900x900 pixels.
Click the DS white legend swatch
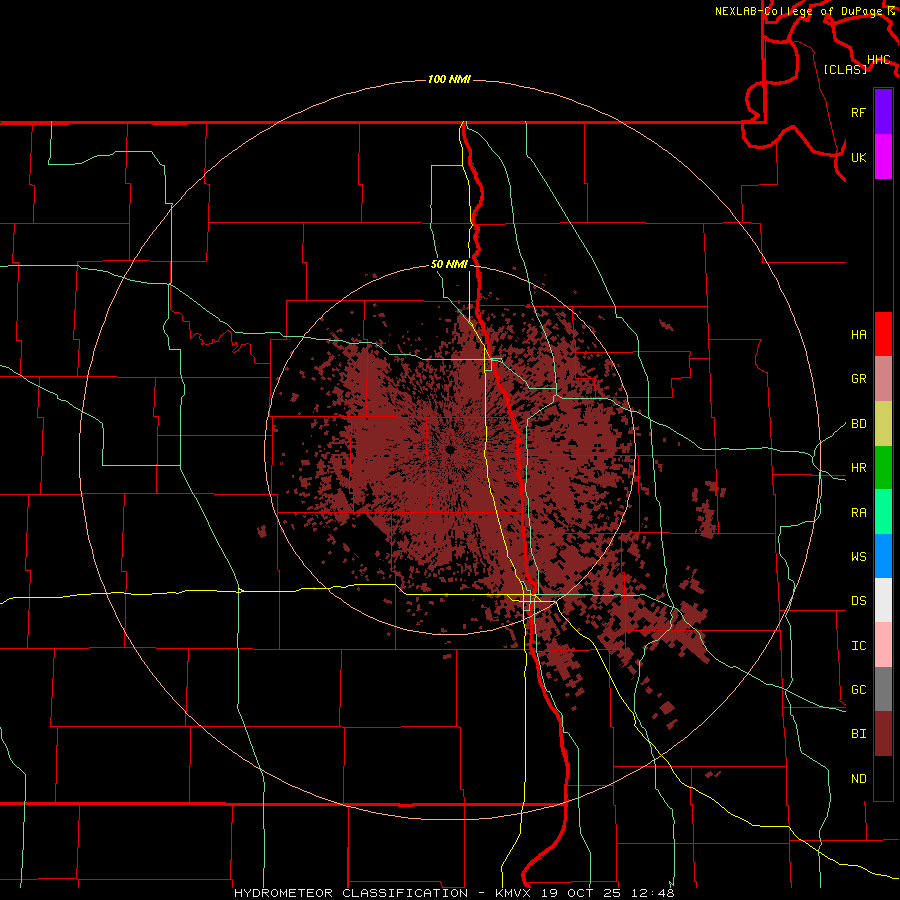point(883,600)
